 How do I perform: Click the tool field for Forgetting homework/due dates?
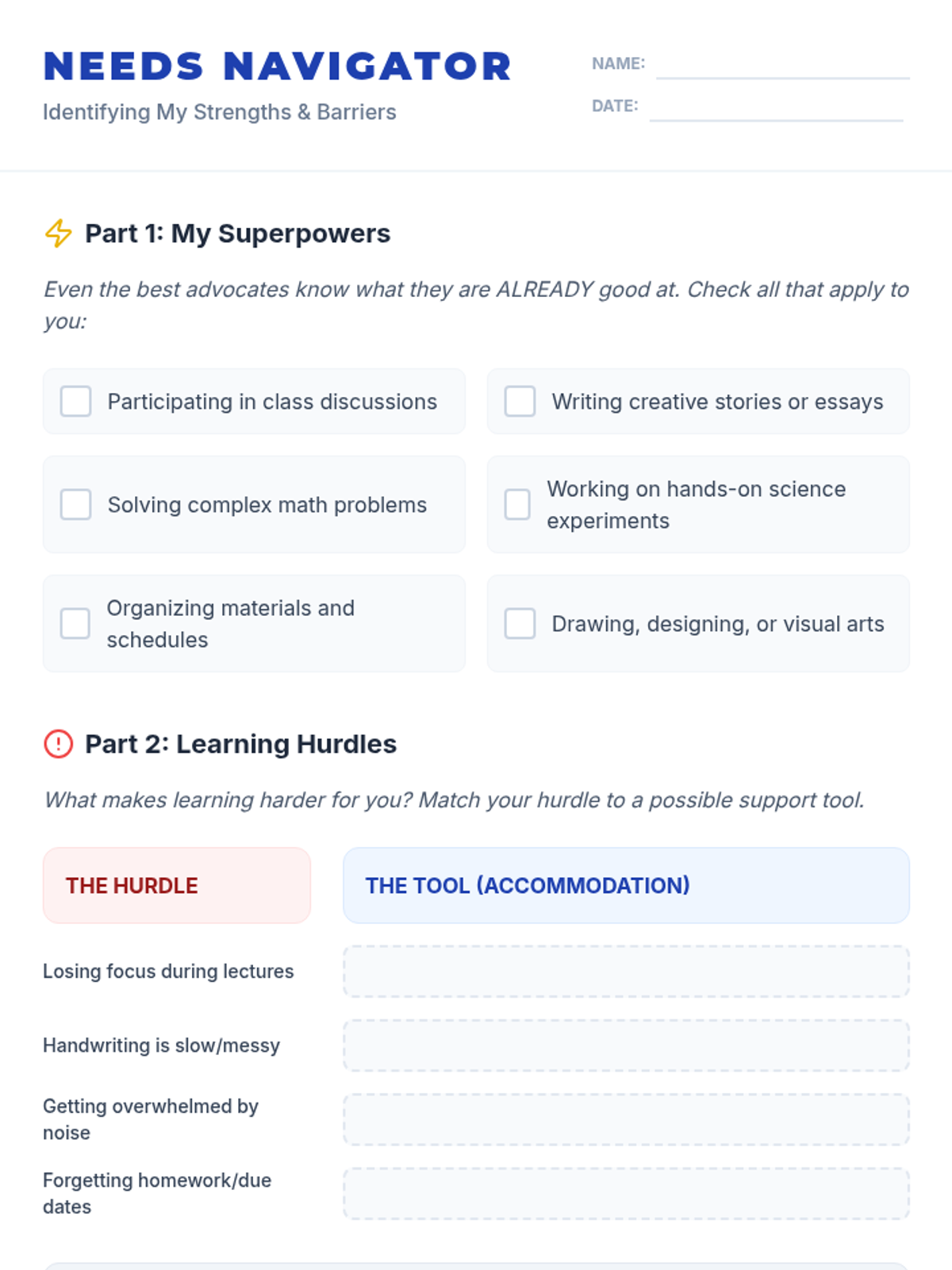627,1193
